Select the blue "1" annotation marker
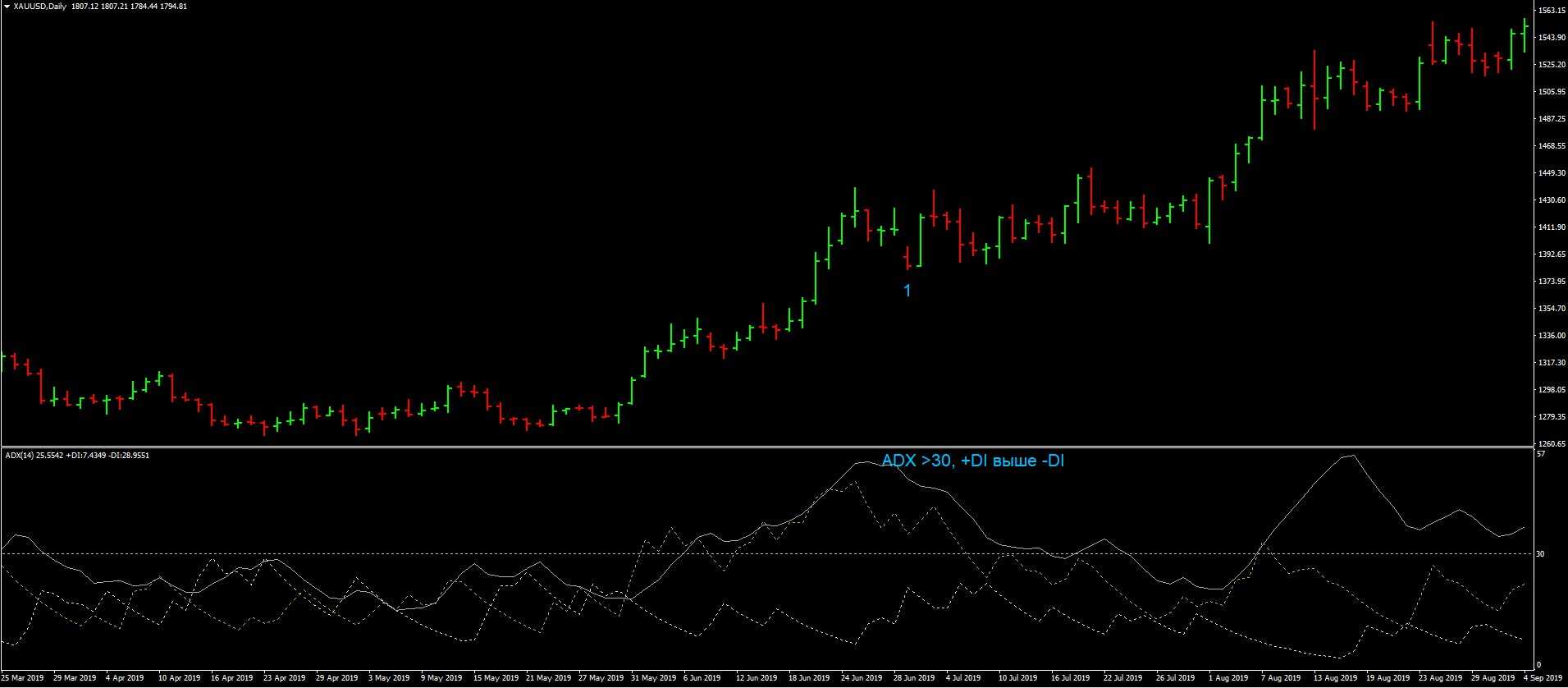Image resolution: width=1568 pixels, height=688 pixels. pyautogui.click(x=907, y=291)
